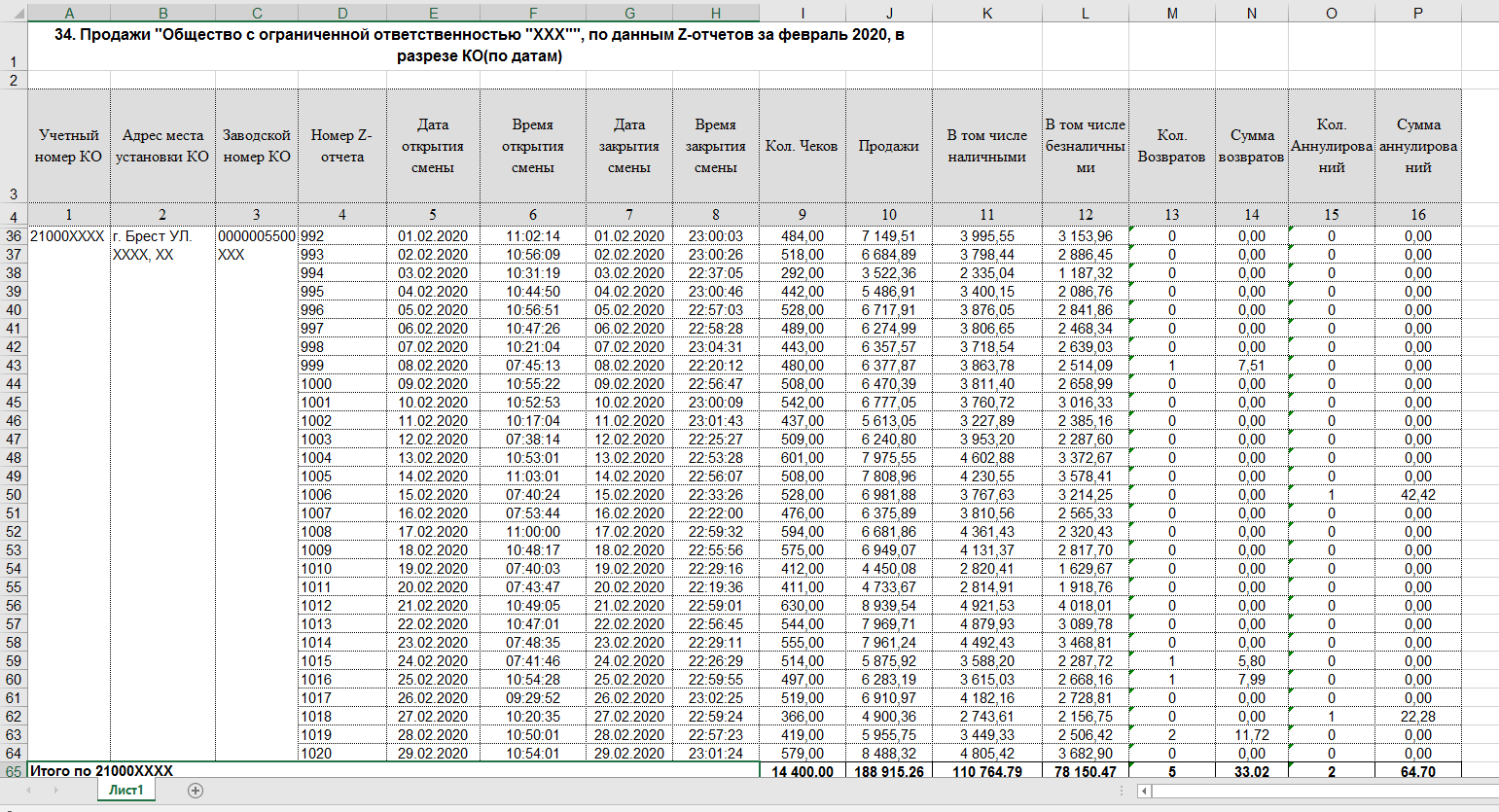Select row 65 header

[14, 771]
